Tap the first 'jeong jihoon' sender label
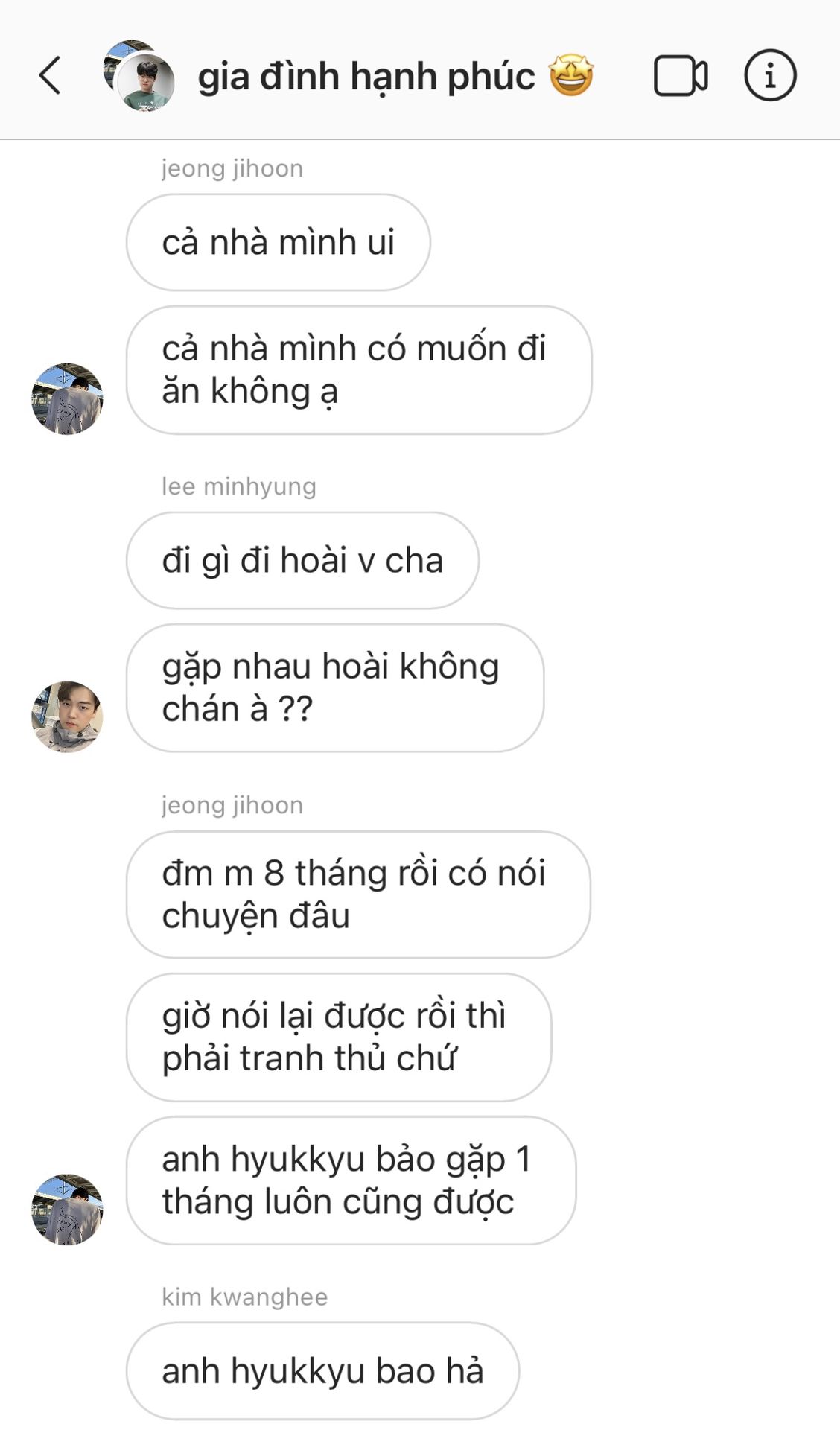The image size is (840, 1430). (x=232, y=168)
